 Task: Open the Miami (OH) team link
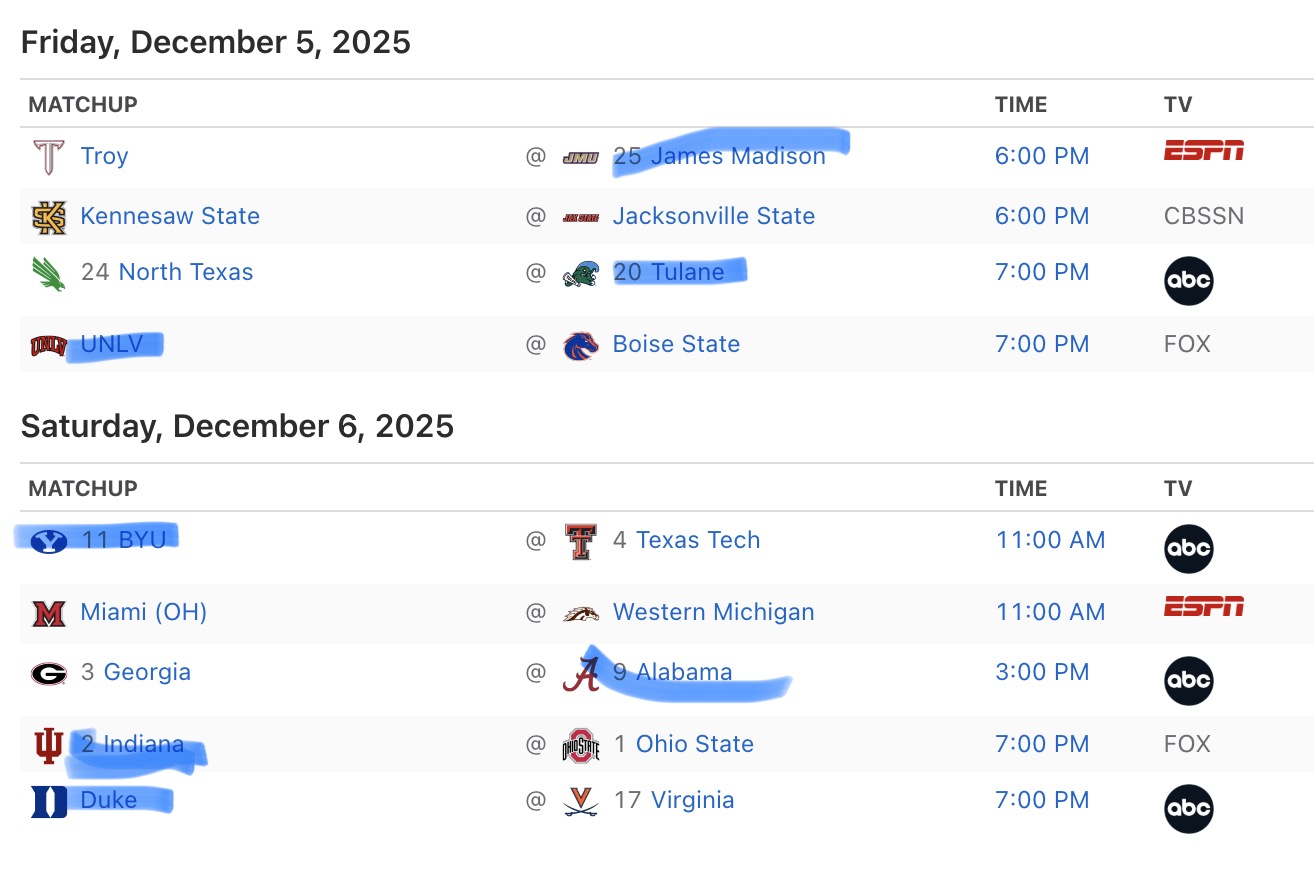[143, 612]
